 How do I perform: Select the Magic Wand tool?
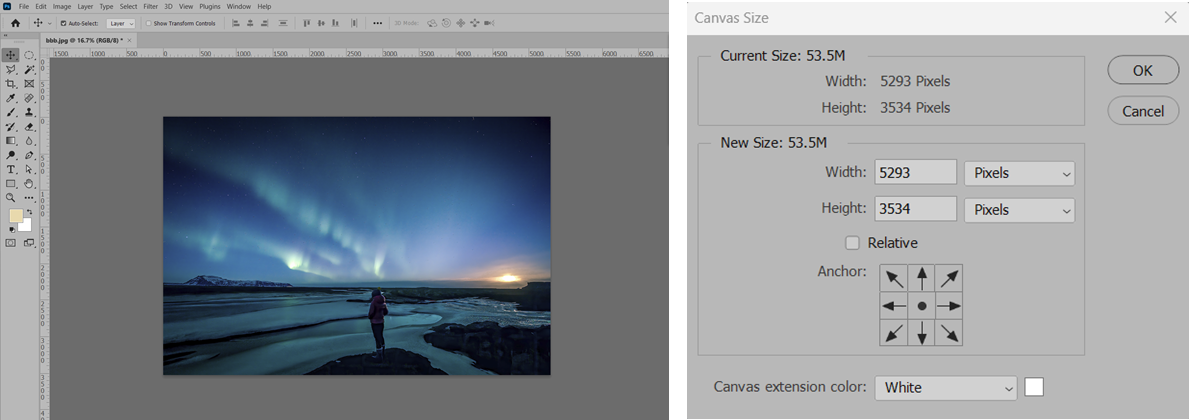pyautogui.click(x=29, y=69)
